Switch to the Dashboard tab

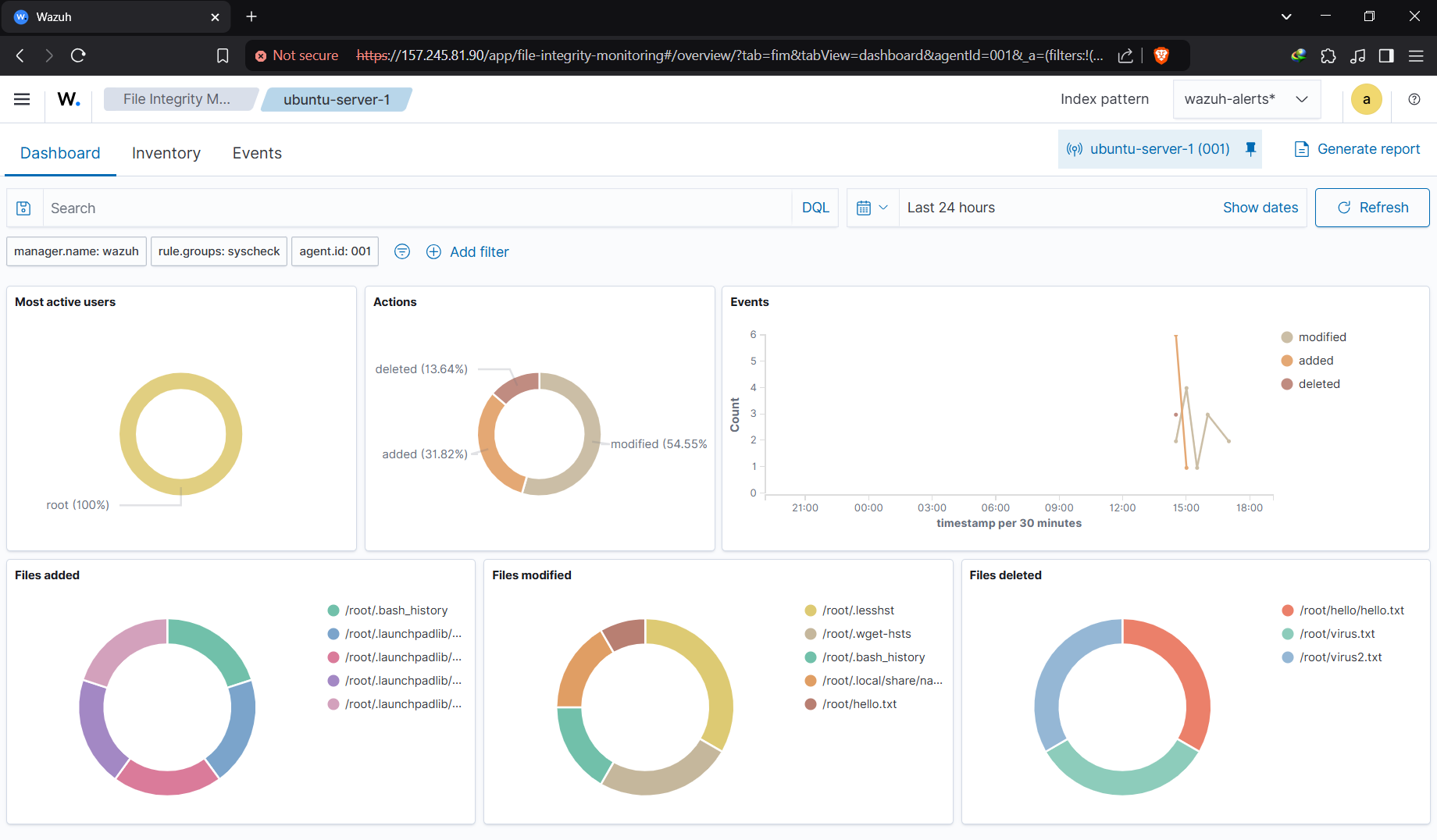[60, 153]
